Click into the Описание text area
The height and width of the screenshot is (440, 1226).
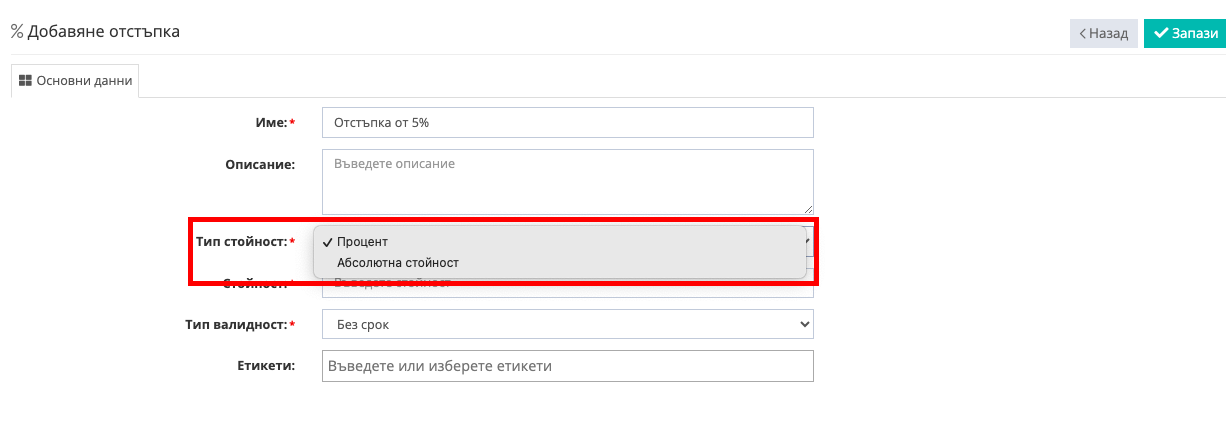[x=567, y=181]
